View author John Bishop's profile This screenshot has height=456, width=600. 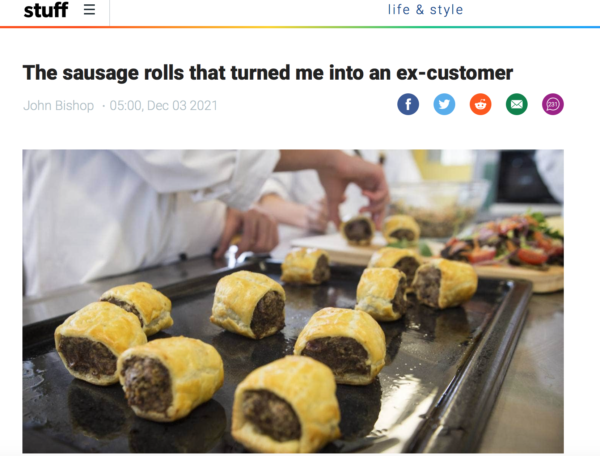pos(59,106)
